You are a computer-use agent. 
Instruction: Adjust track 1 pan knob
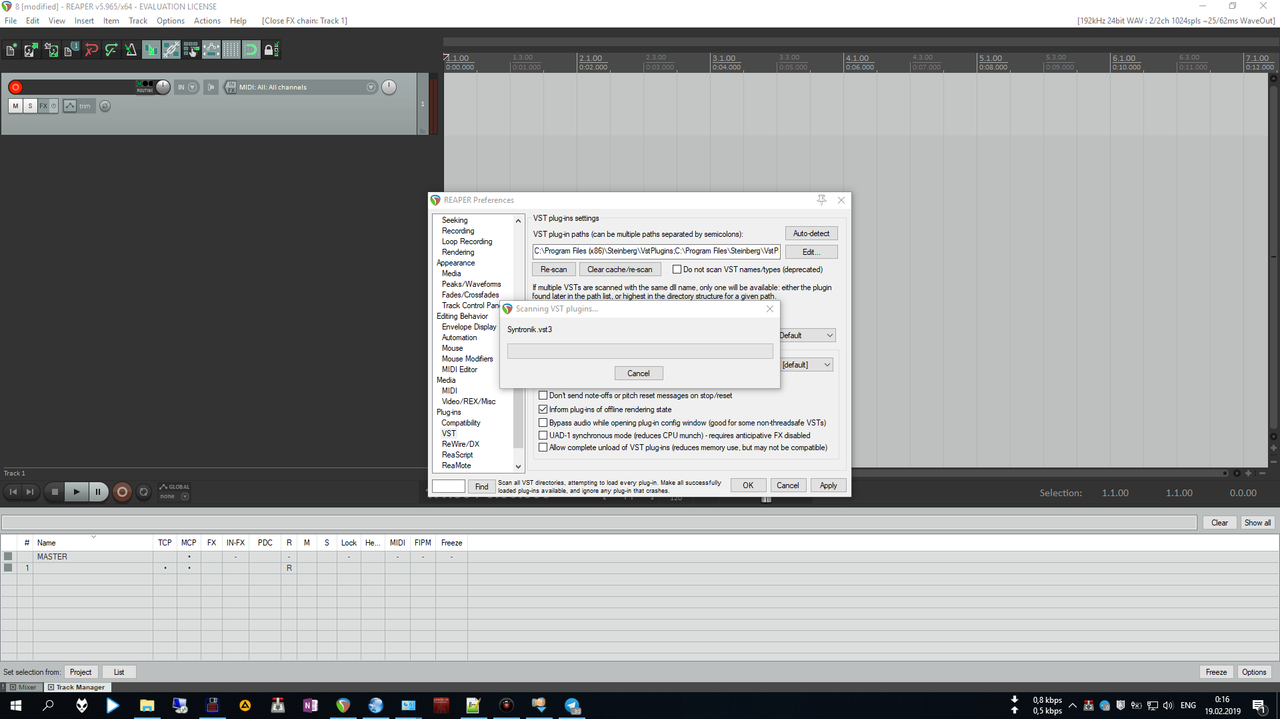coord(388,87)
